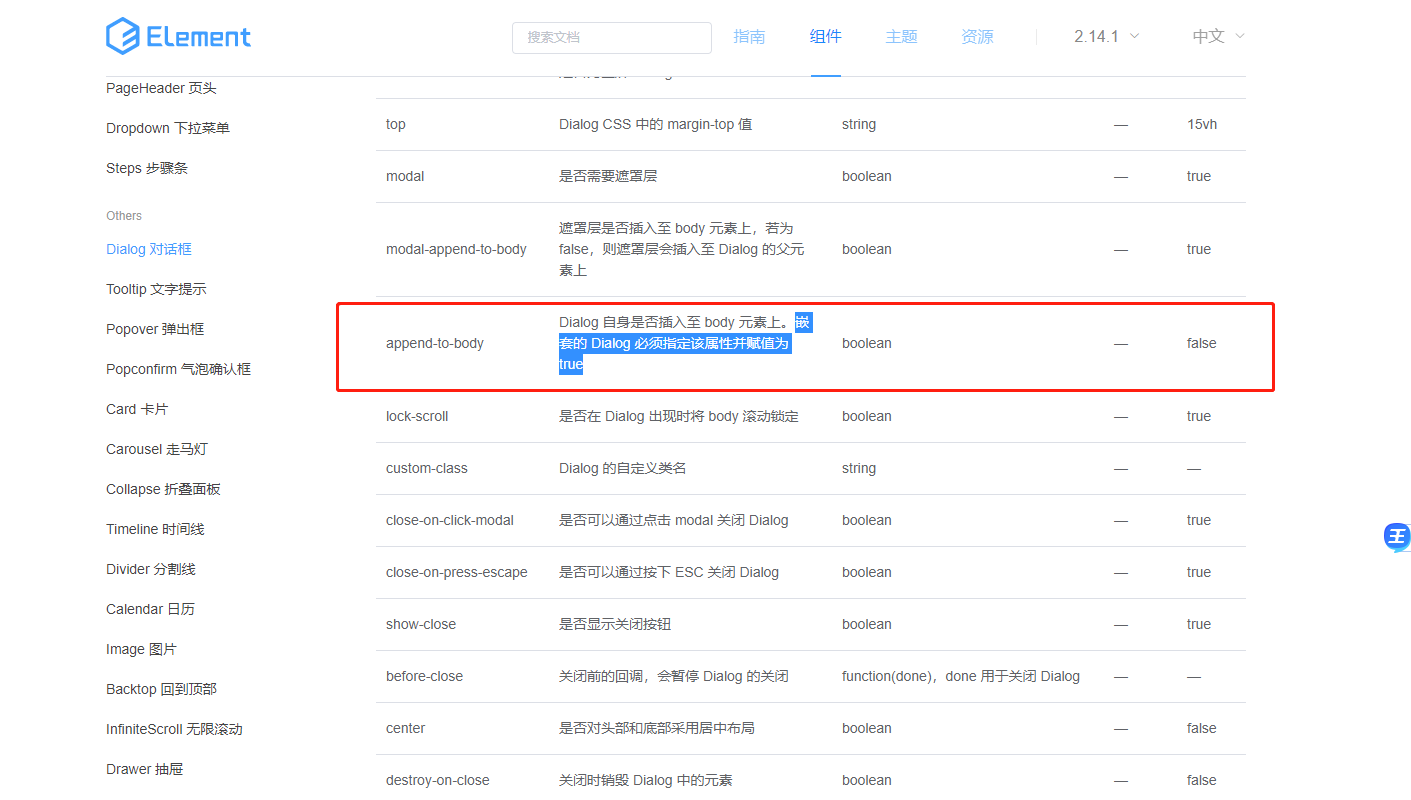
Task: Select the 主题 menu item
Action: (901, 36)
